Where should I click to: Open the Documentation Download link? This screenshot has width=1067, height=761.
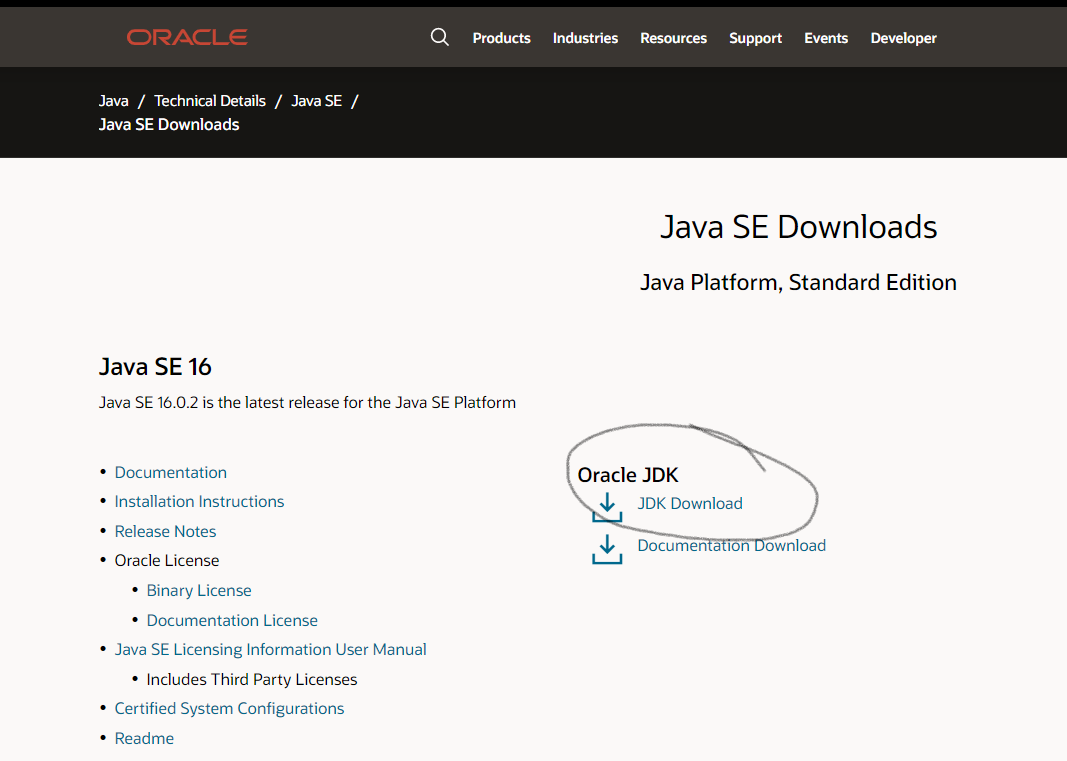[x=732, y=546]
